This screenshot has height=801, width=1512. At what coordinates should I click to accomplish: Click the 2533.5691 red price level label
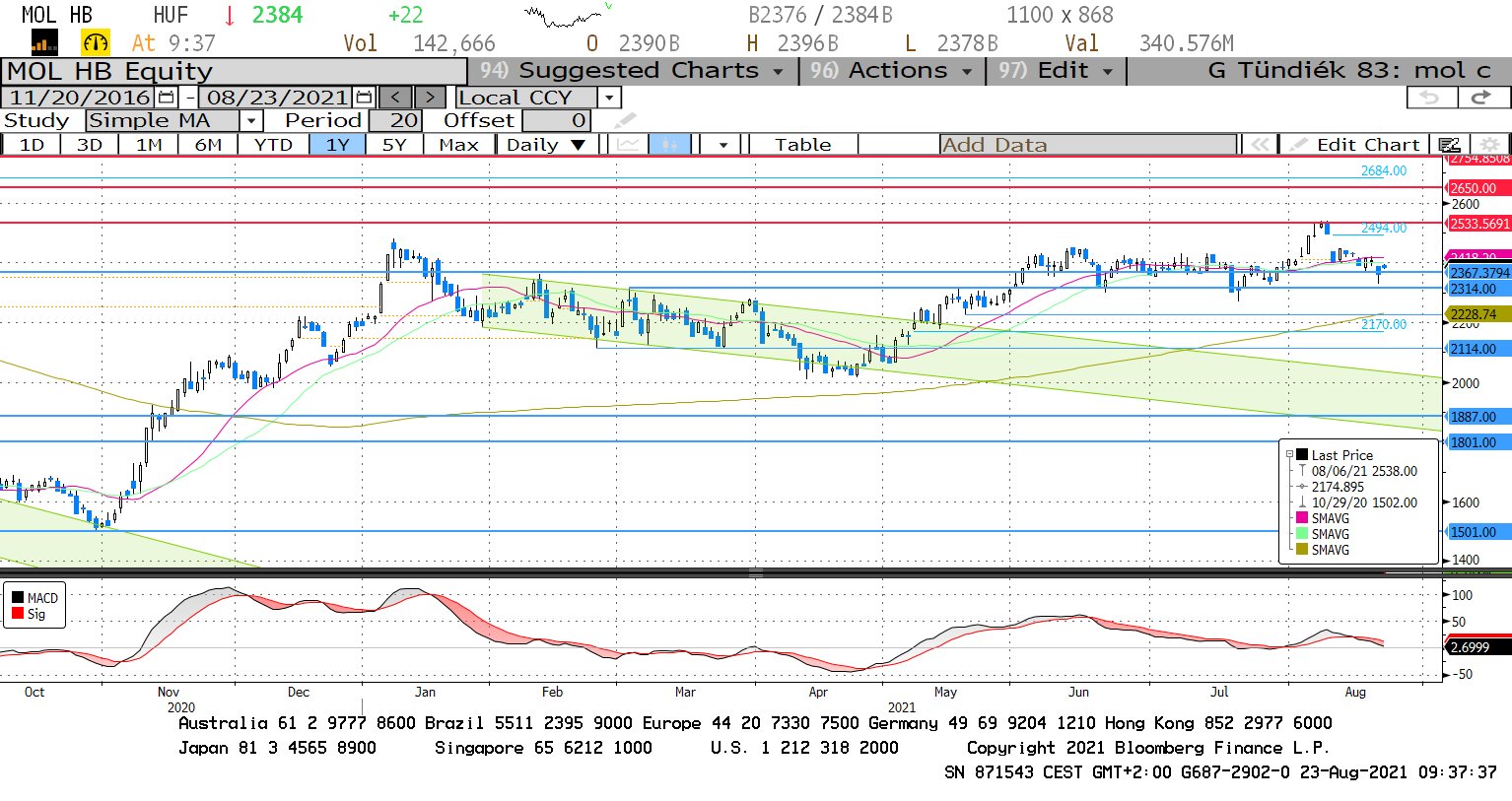coord(1478,224)
